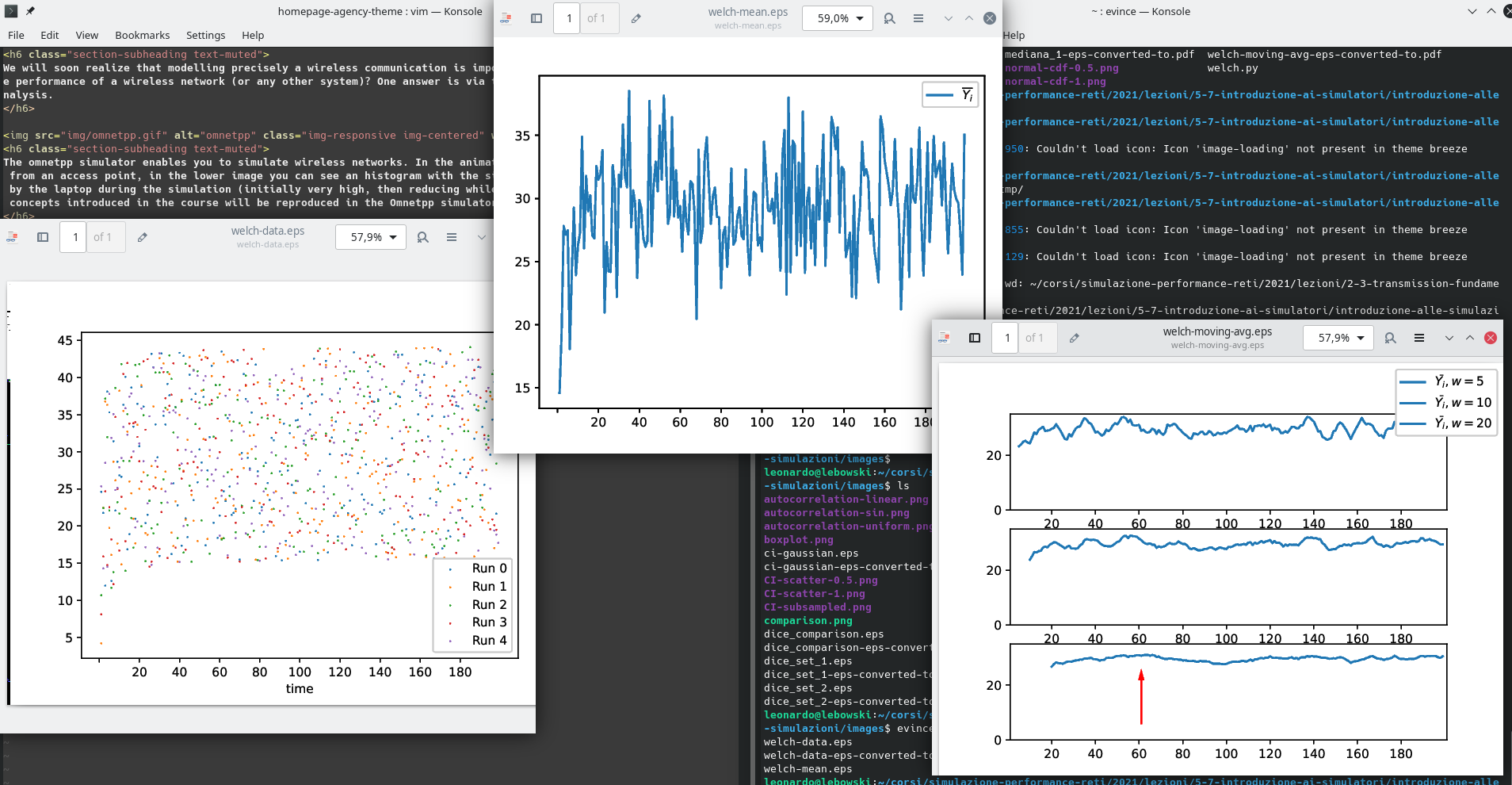Click normal-cdf-1.png in Konsole output
Screen dimensions: 1512x785
(1055, 82)
